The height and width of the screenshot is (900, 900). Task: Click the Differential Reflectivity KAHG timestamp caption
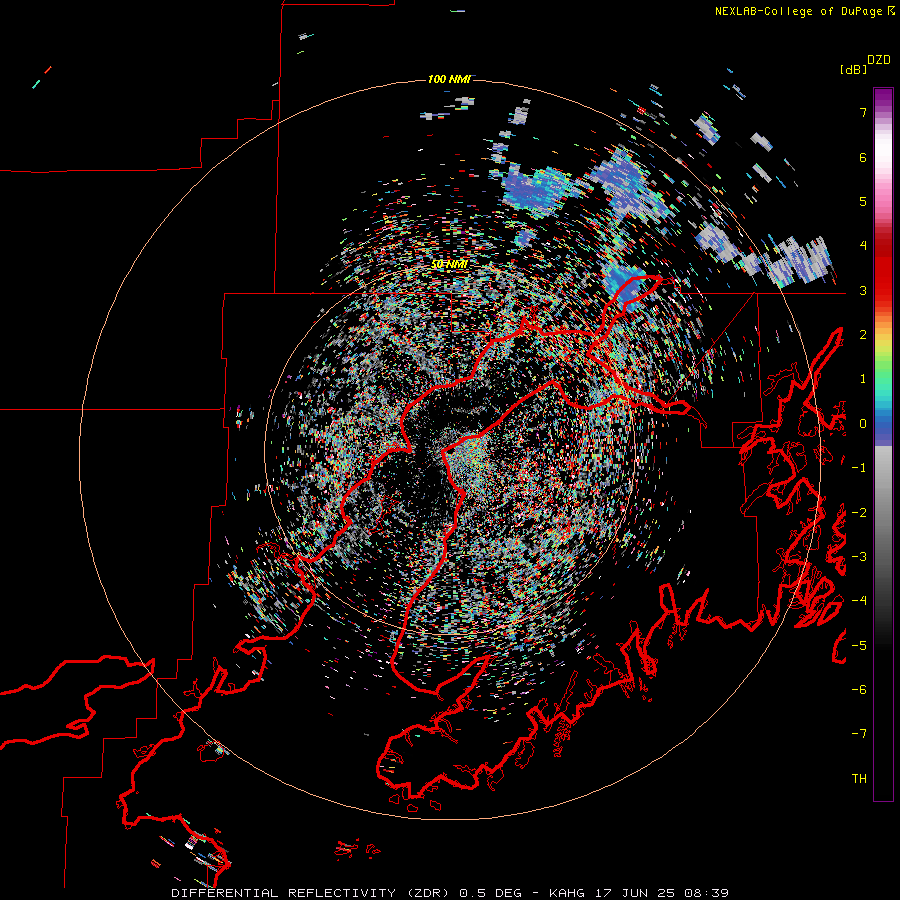[x=450, y=893]
